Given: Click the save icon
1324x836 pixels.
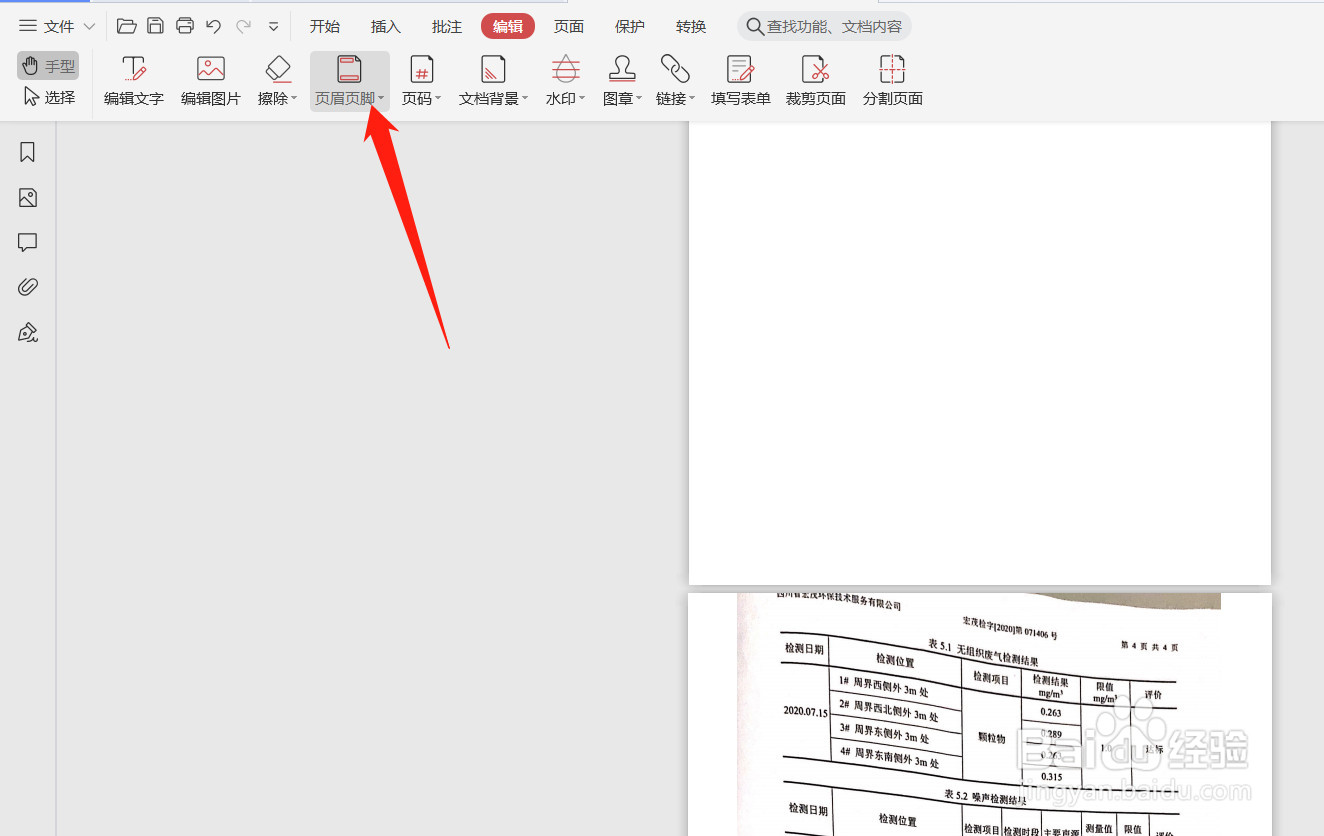Looking at the screenshot, I should coord(155,26).
